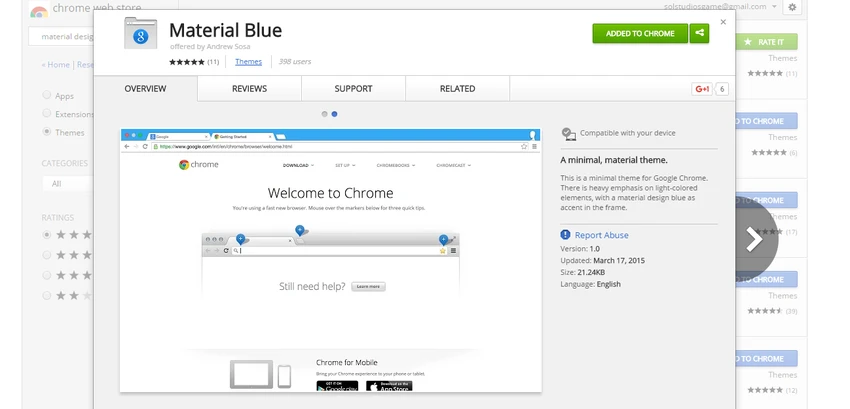Expand the account email dropdown arrow

tap(774, 7)
